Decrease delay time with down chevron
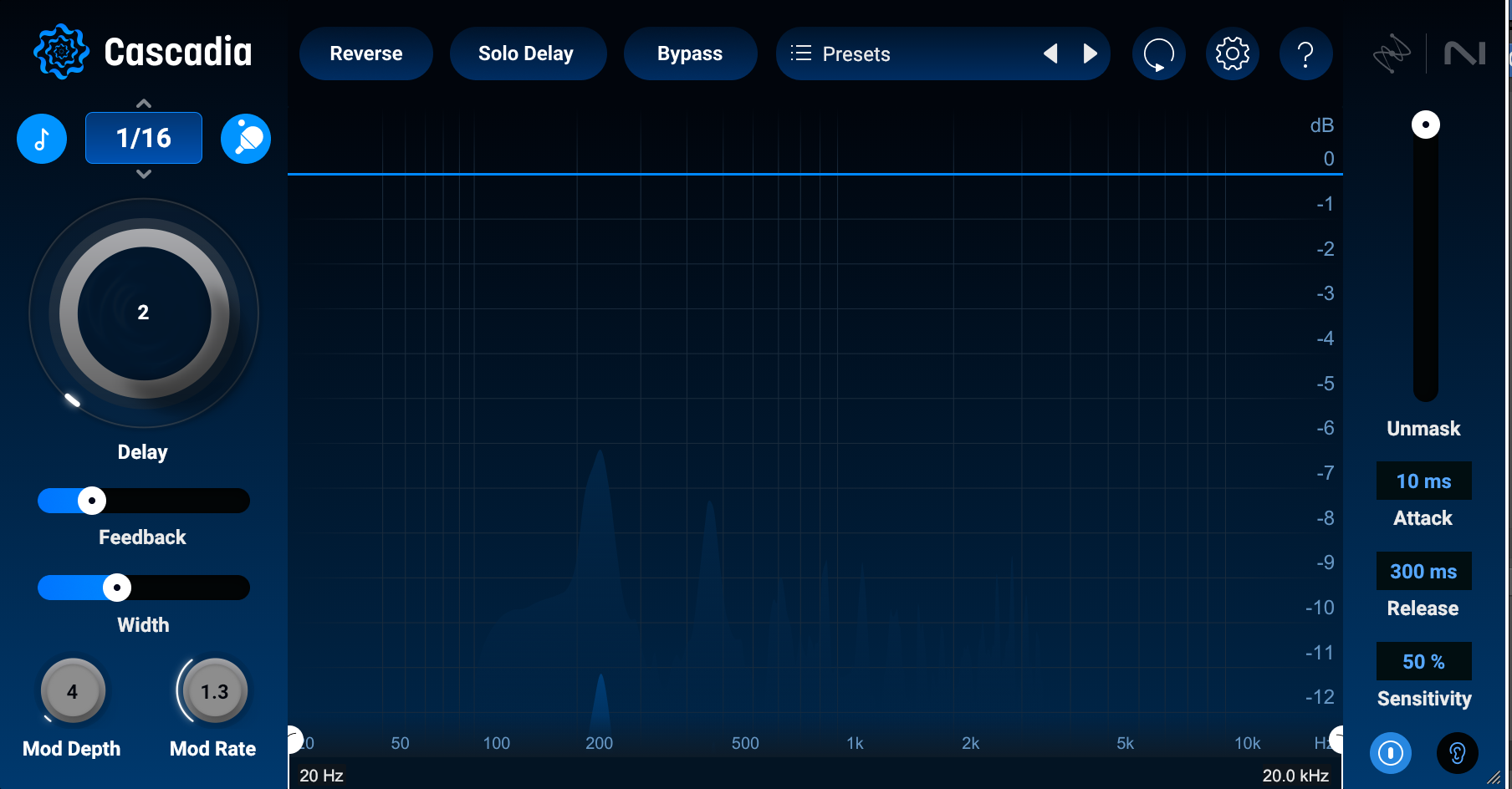This screenshot has width=1512, height=789. pyautogui.click(x=144, y=174)
